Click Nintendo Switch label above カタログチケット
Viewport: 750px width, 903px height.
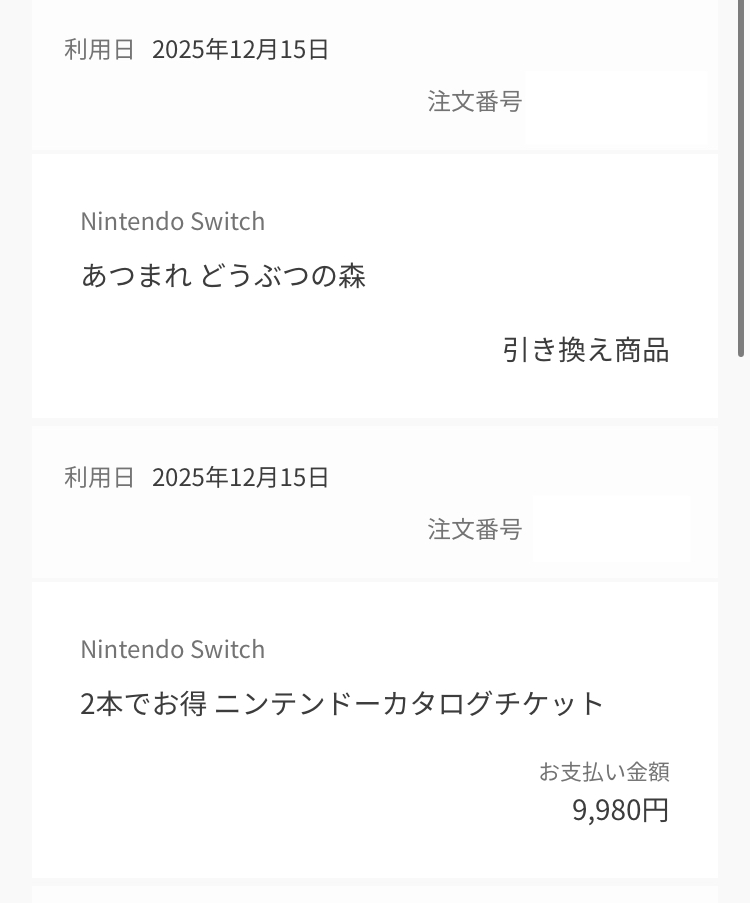[172, 649]
